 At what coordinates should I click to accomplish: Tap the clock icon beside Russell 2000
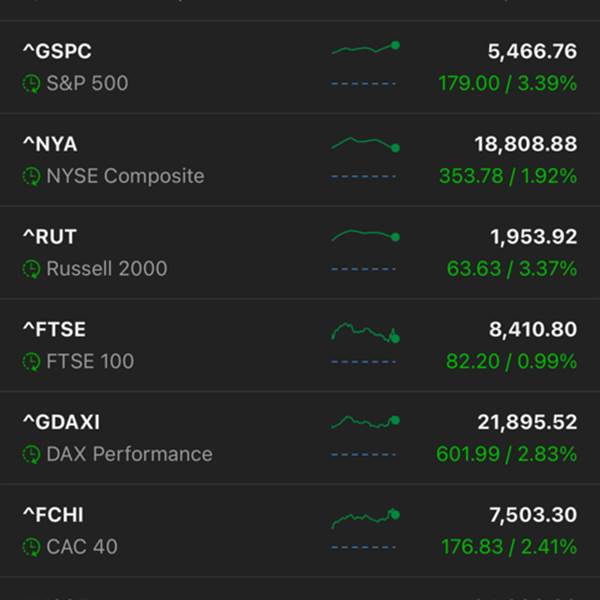pyautogui.click(x=31, y=269)
